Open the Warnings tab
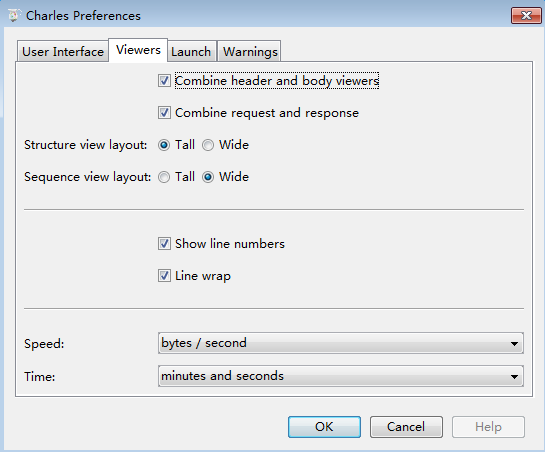 click(250, 51)
